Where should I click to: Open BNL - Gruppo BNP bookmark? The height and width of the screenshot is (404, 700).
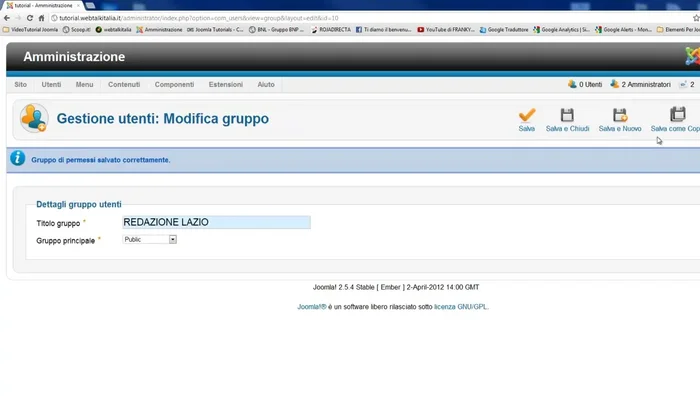276,29
